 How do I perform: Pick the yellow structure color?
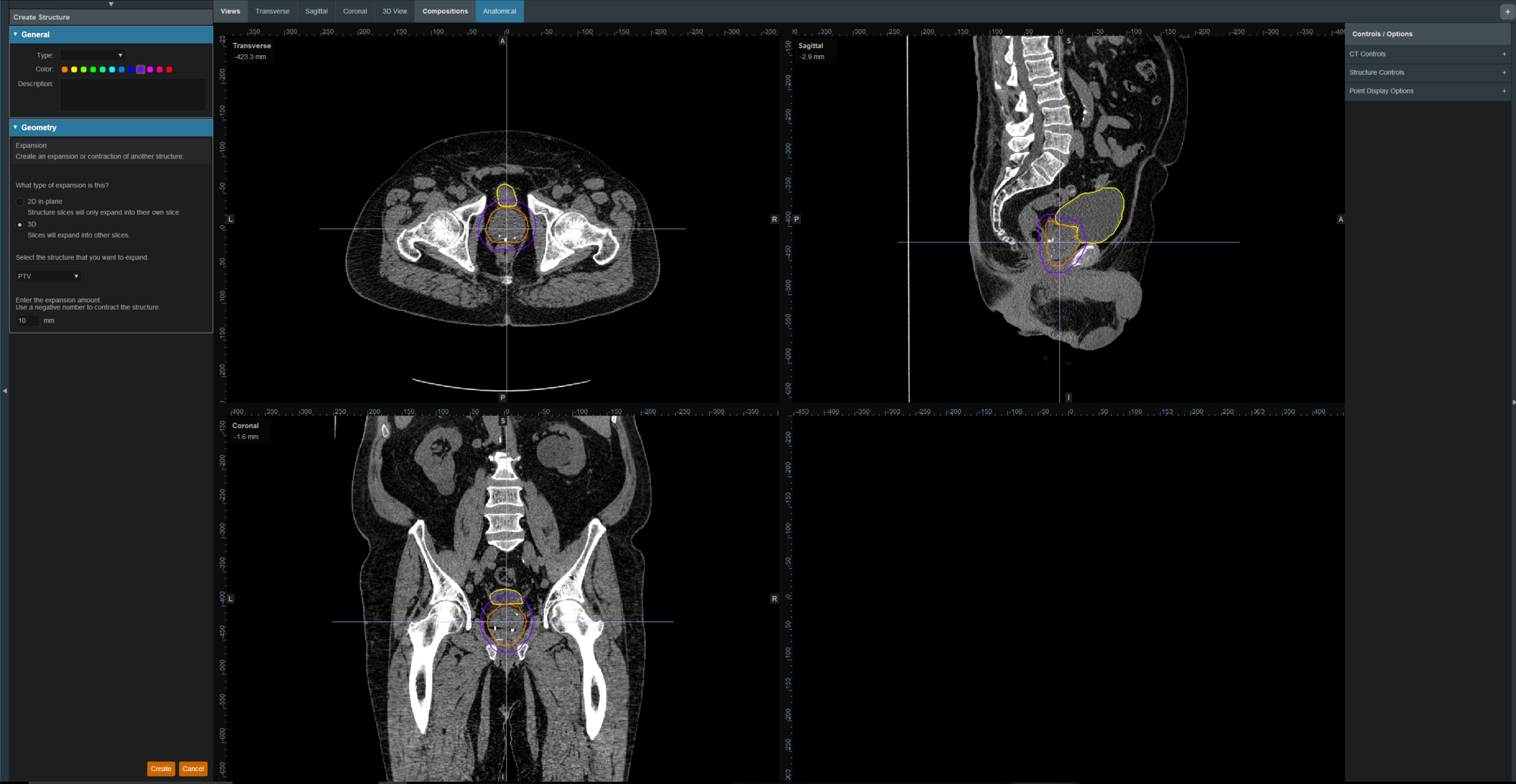pyautogui.click(x=74, y=69)
